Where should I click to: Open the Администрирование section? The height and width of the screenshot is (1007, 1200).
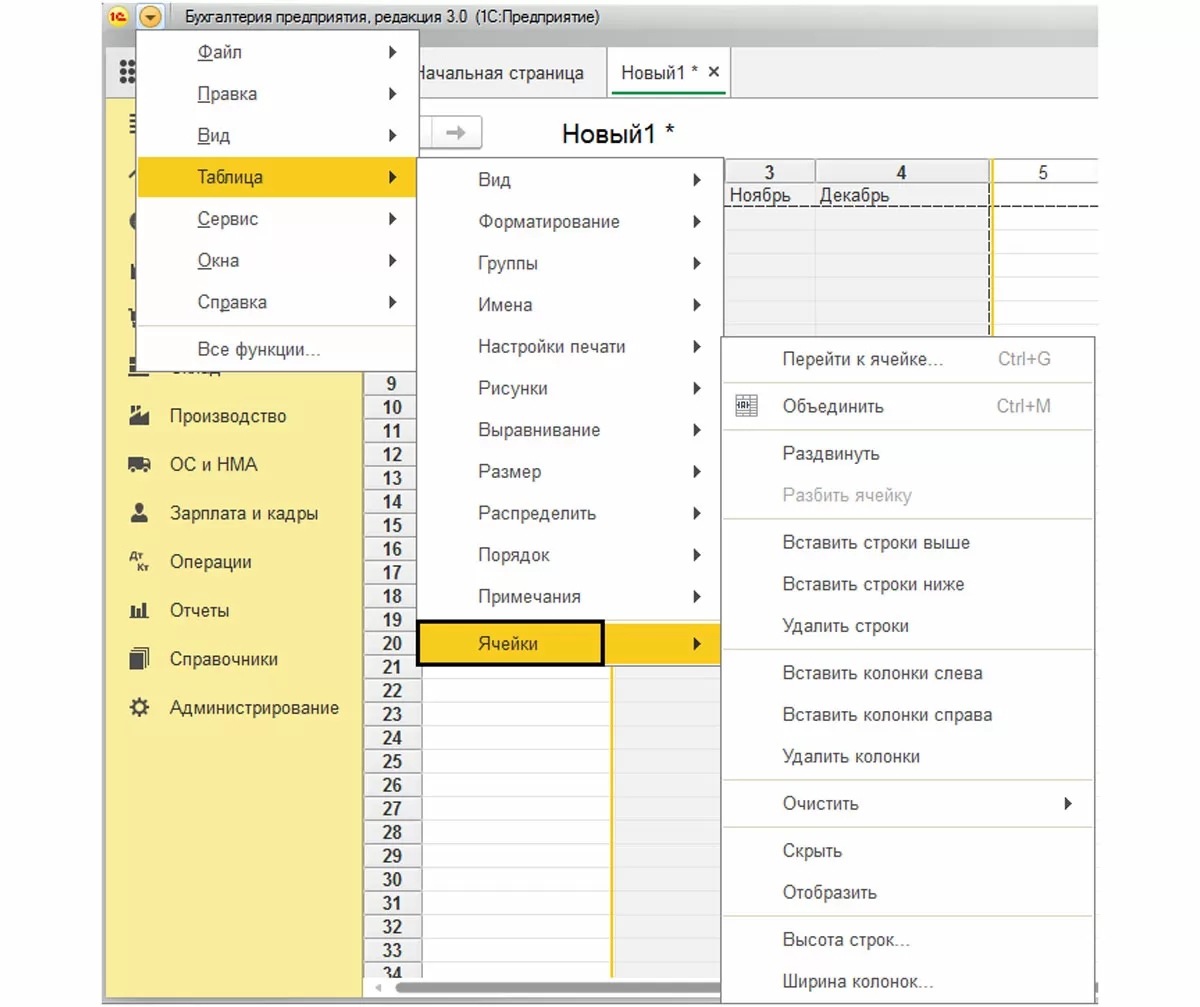coord(254,708)
